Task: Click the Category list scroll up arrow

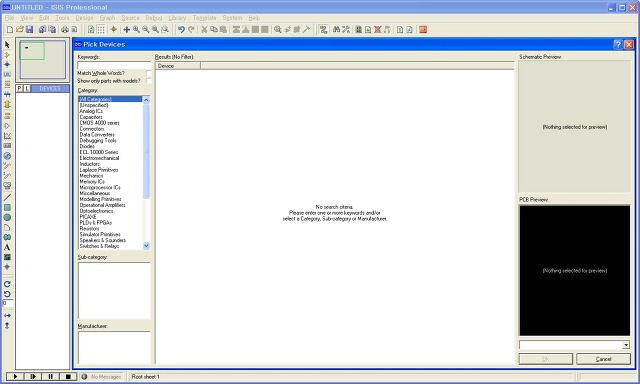Action: pos(146,100)
